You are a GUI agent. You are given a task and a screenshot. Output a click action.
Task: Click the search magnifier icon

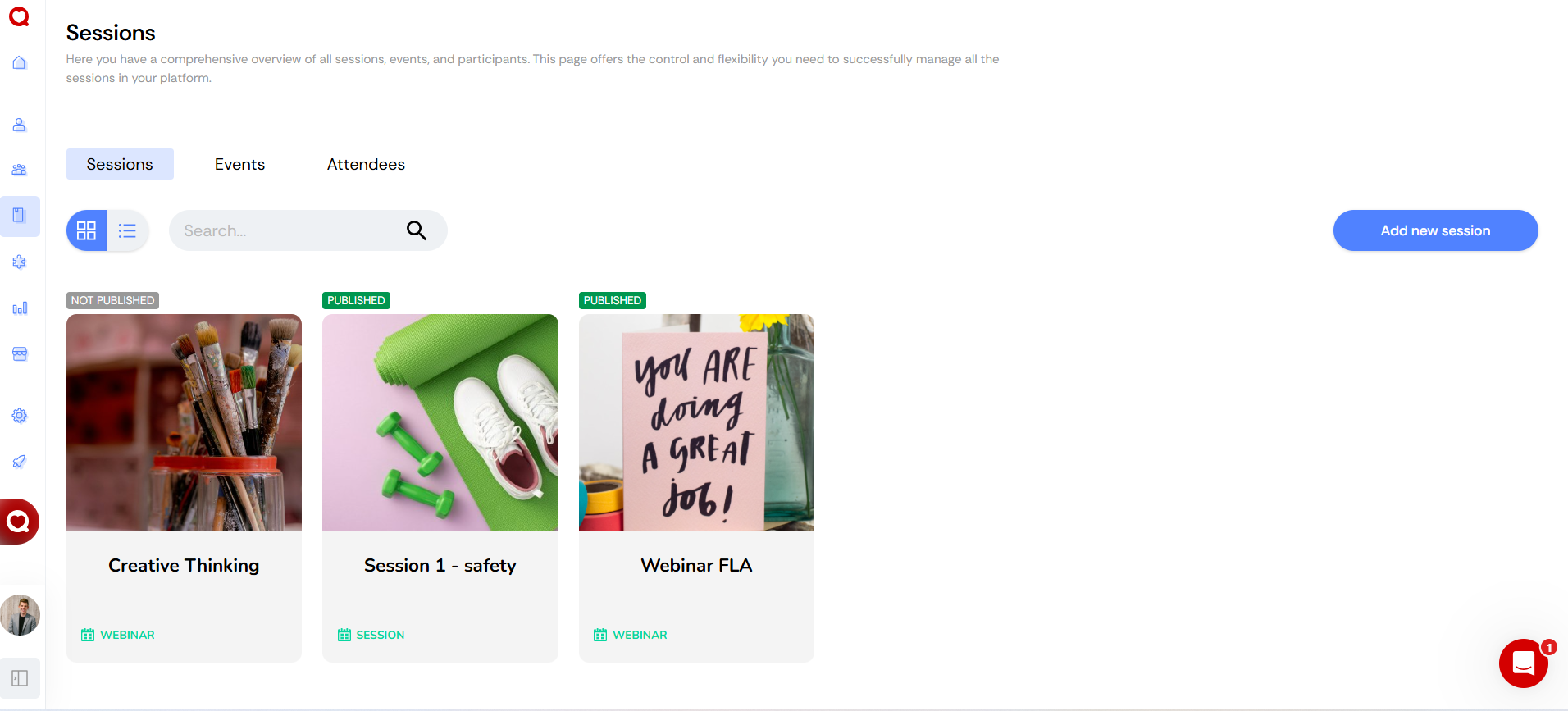point(417,230)
